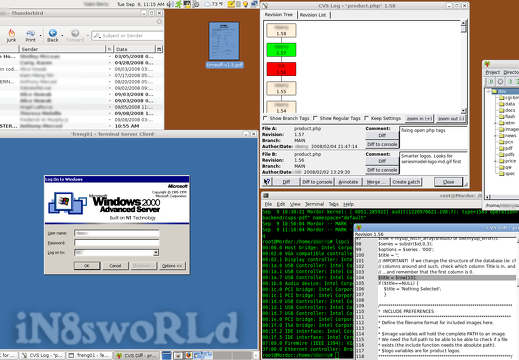Image resolution: width=519 pixels, height=360 pixels.
Task: Enable the Show Branch Tags checkbox
Action: pyautogui.click(x=265, y=118)
